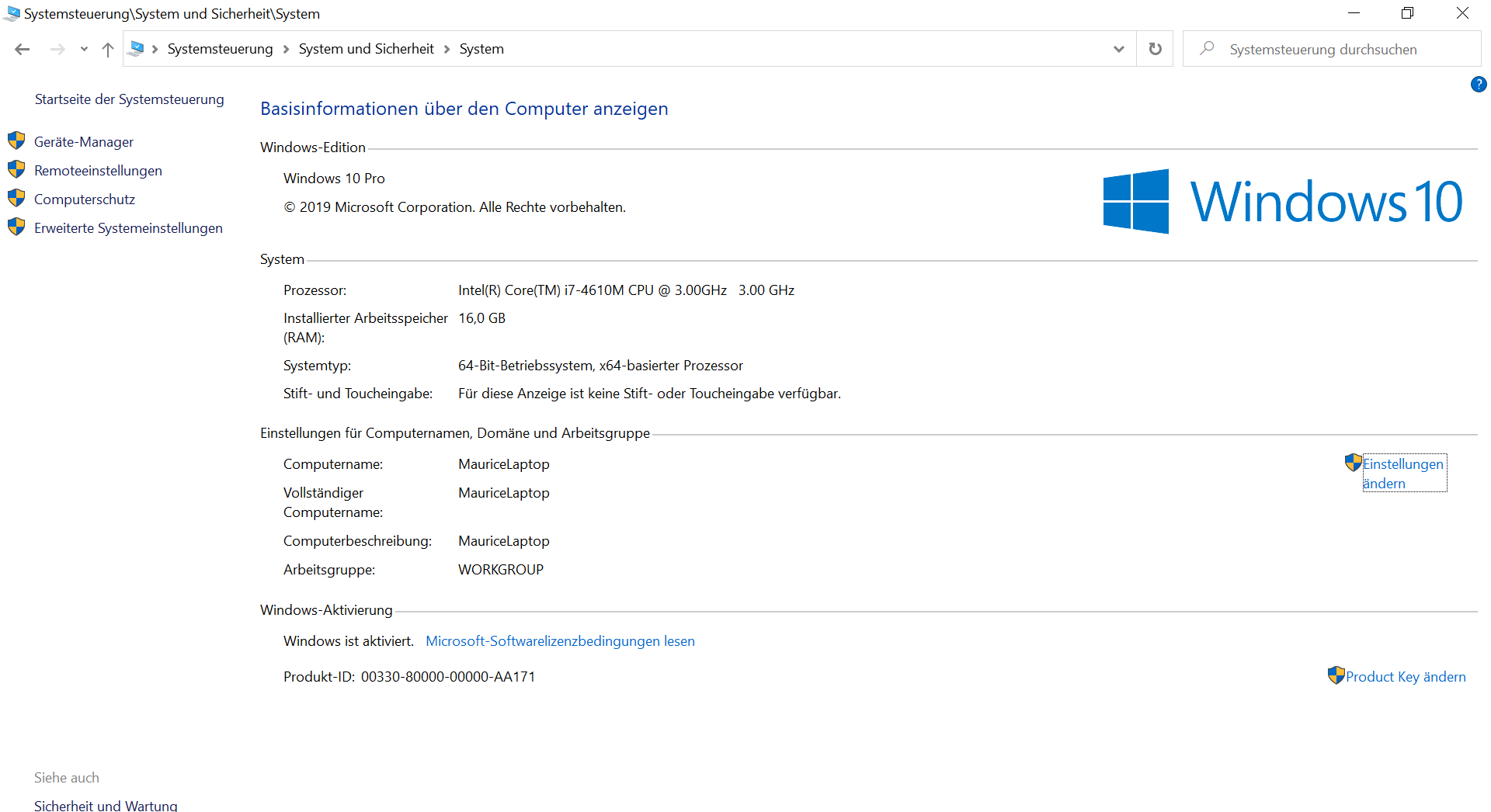This screenshot has height=812, width=1491.
Task: Open Remoteeinstellungen
Action: point(98,170)
